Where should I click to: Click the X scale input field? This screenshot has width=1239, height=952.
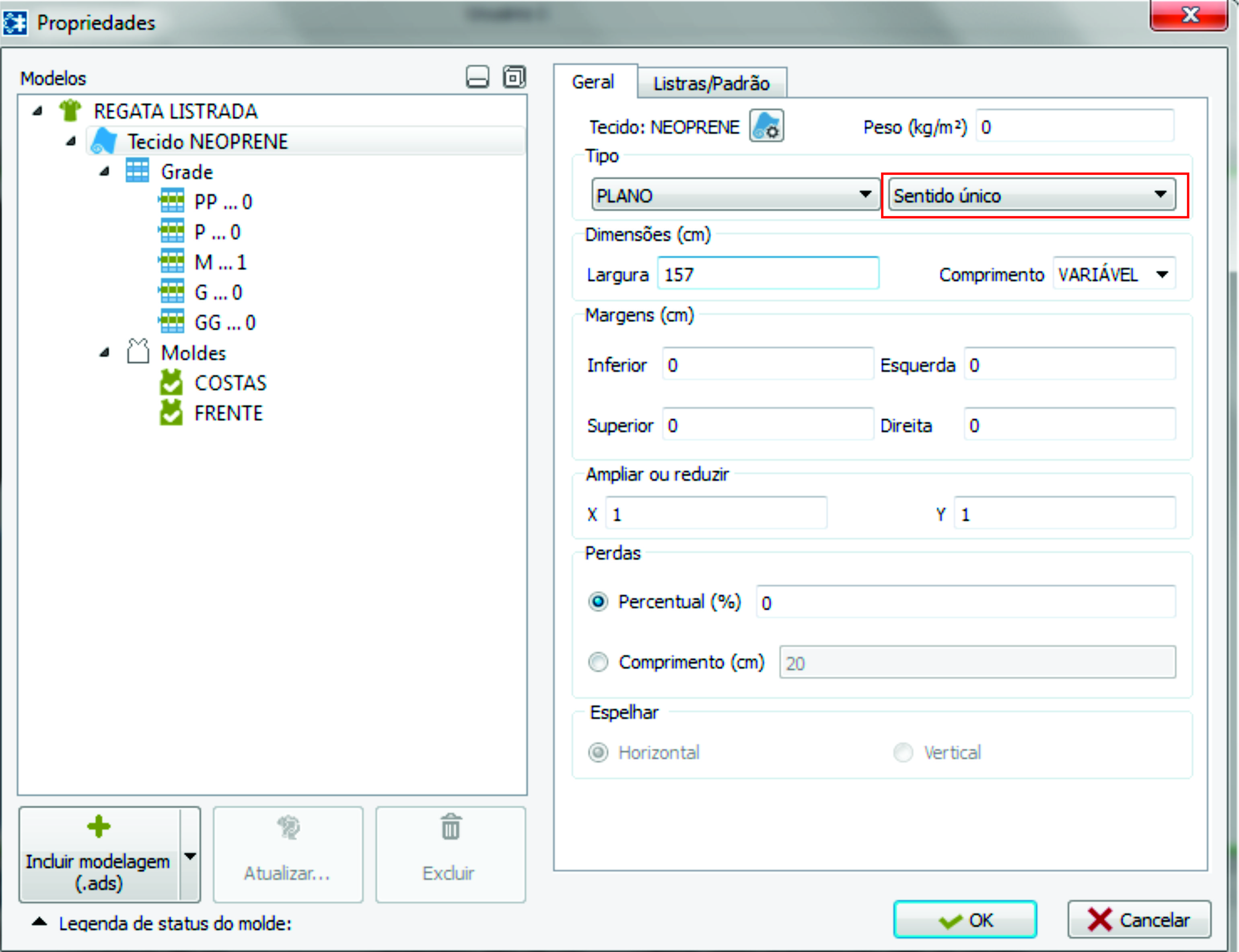pyautogui.click(x=716, y=513)
